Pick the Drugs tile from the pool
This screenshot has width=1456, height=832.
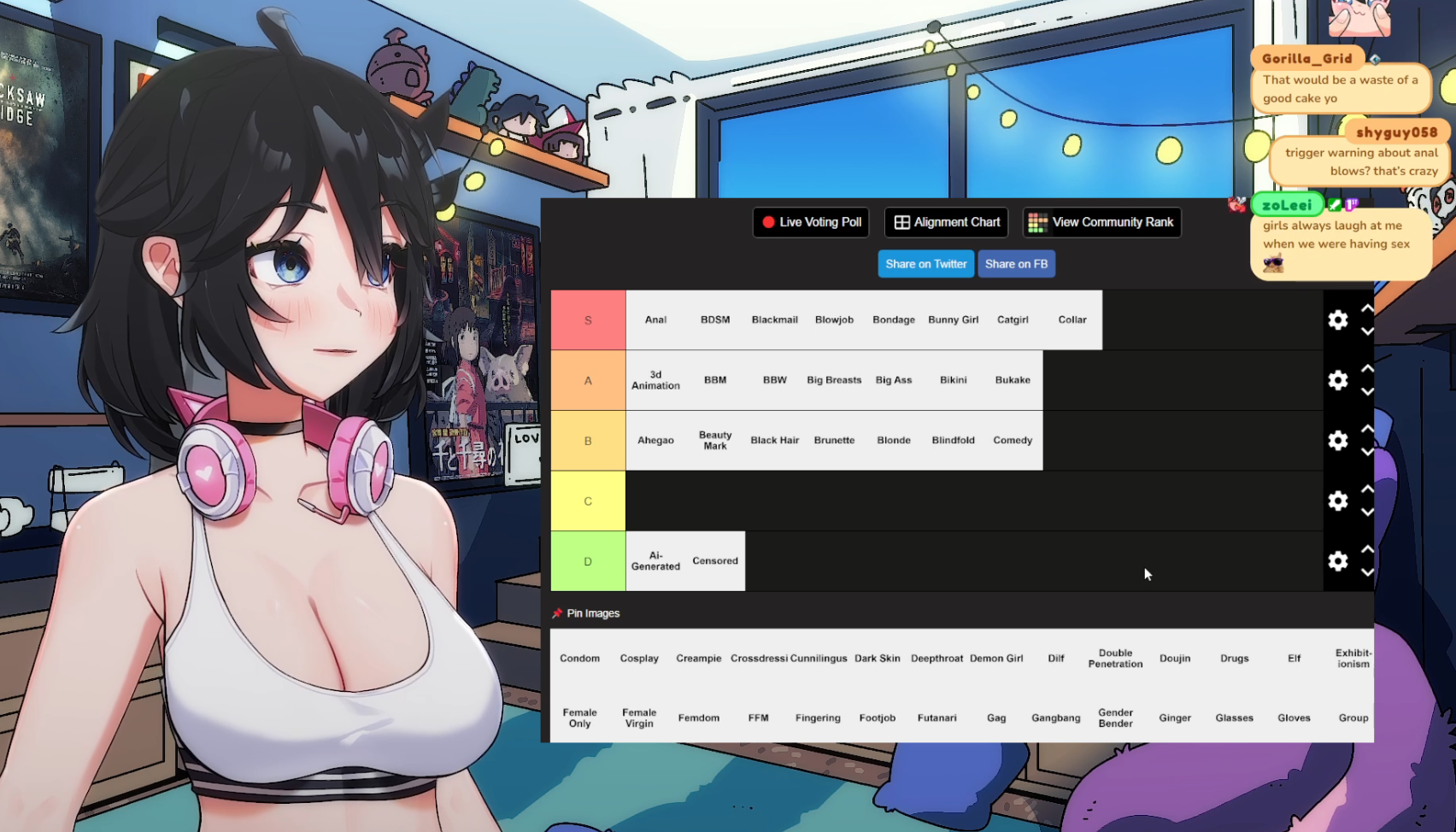coord(1235,659)
